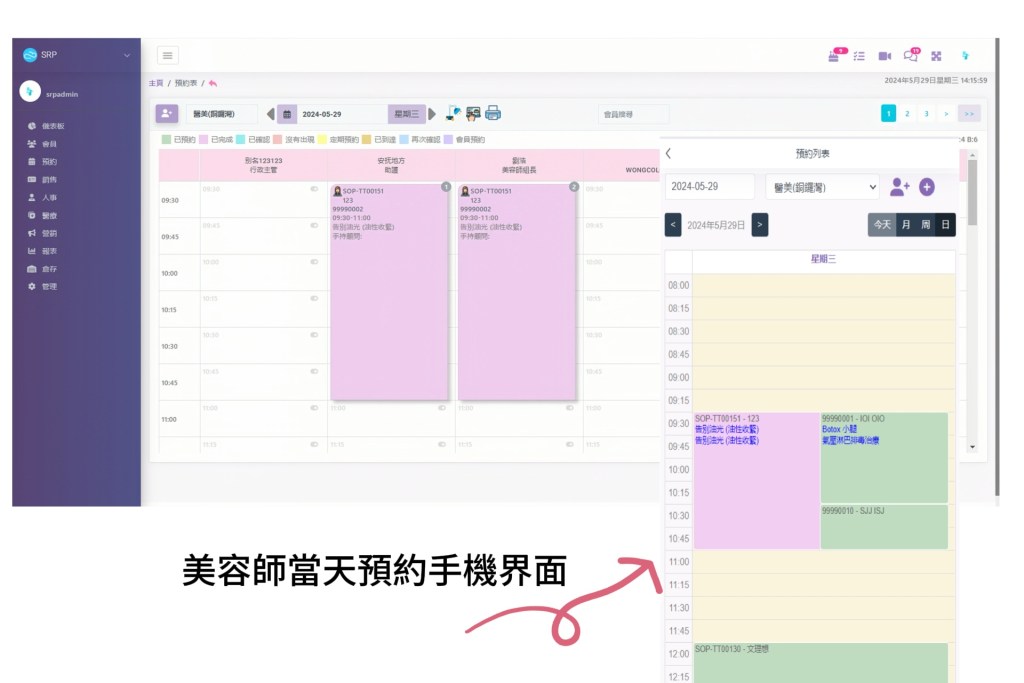
Task: Switch calendar to 月 view
Action: pyautogui.click(x=906, y=225)
